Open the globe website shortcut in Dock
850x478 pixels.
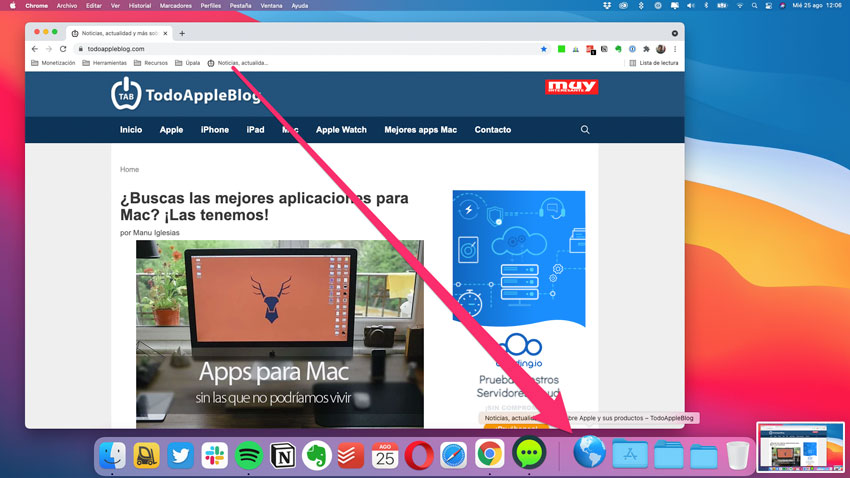tap(589, 452)
